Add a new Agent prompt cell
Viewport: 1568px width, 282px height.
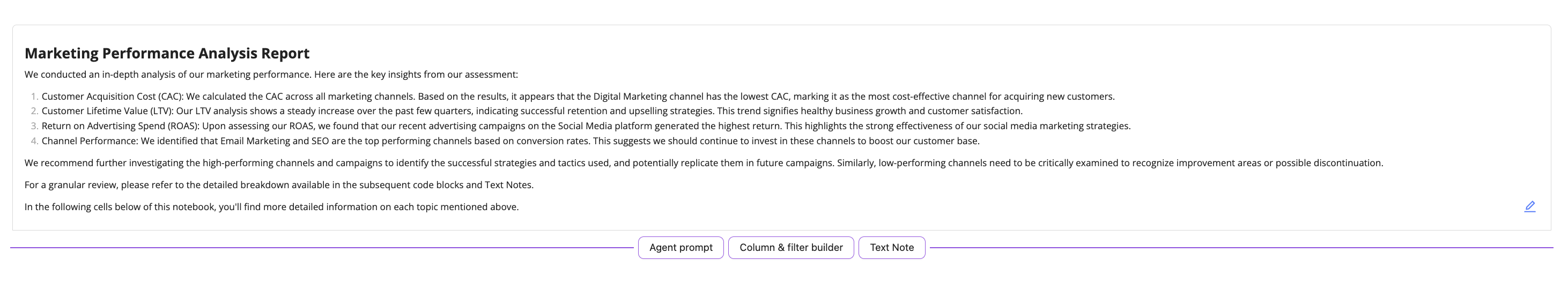click(681, 248)
